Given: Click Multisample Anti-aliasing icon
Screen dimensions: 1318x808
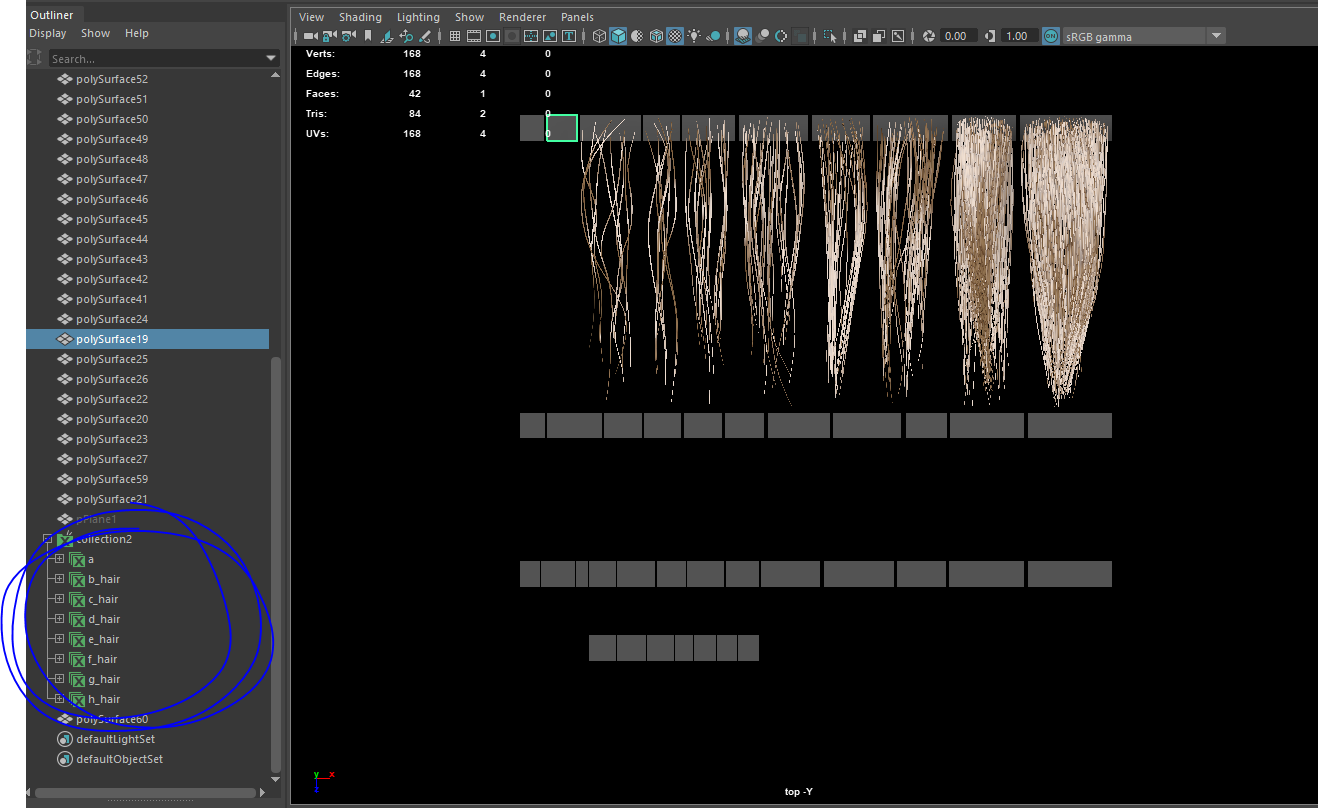Looking at the screenshot, I should 781,36.
